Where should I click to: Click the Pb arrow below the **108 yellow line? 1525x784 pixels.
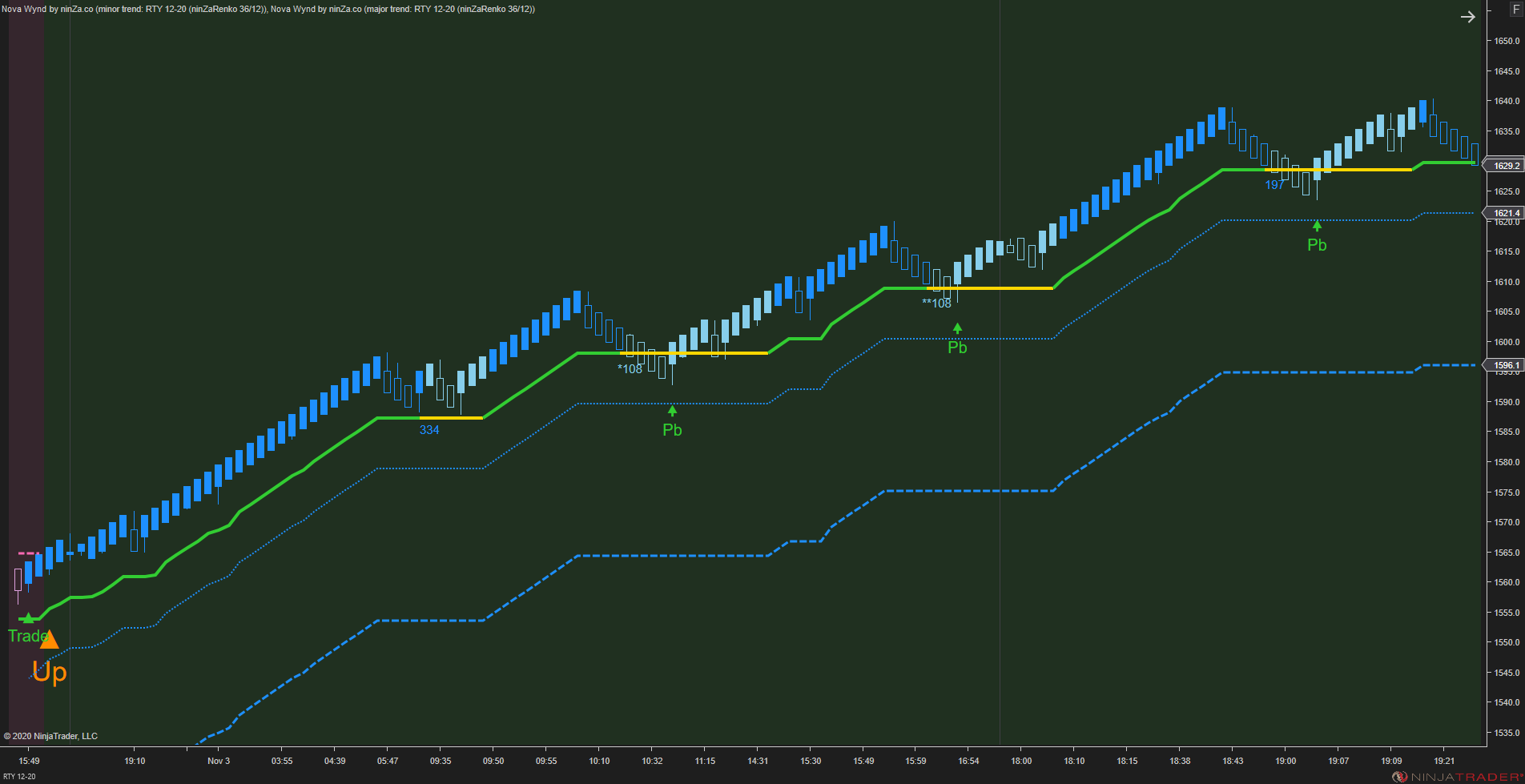(x=958, y=328)
